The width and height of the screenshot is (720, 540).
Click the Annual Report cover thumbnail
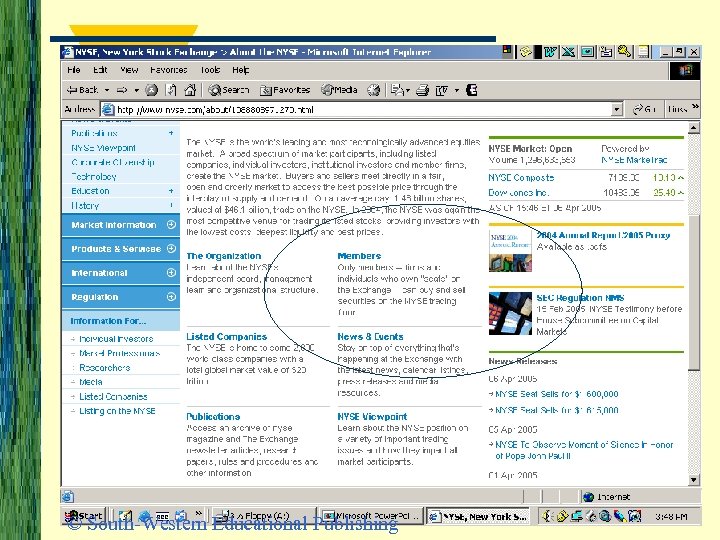[510, 251]
